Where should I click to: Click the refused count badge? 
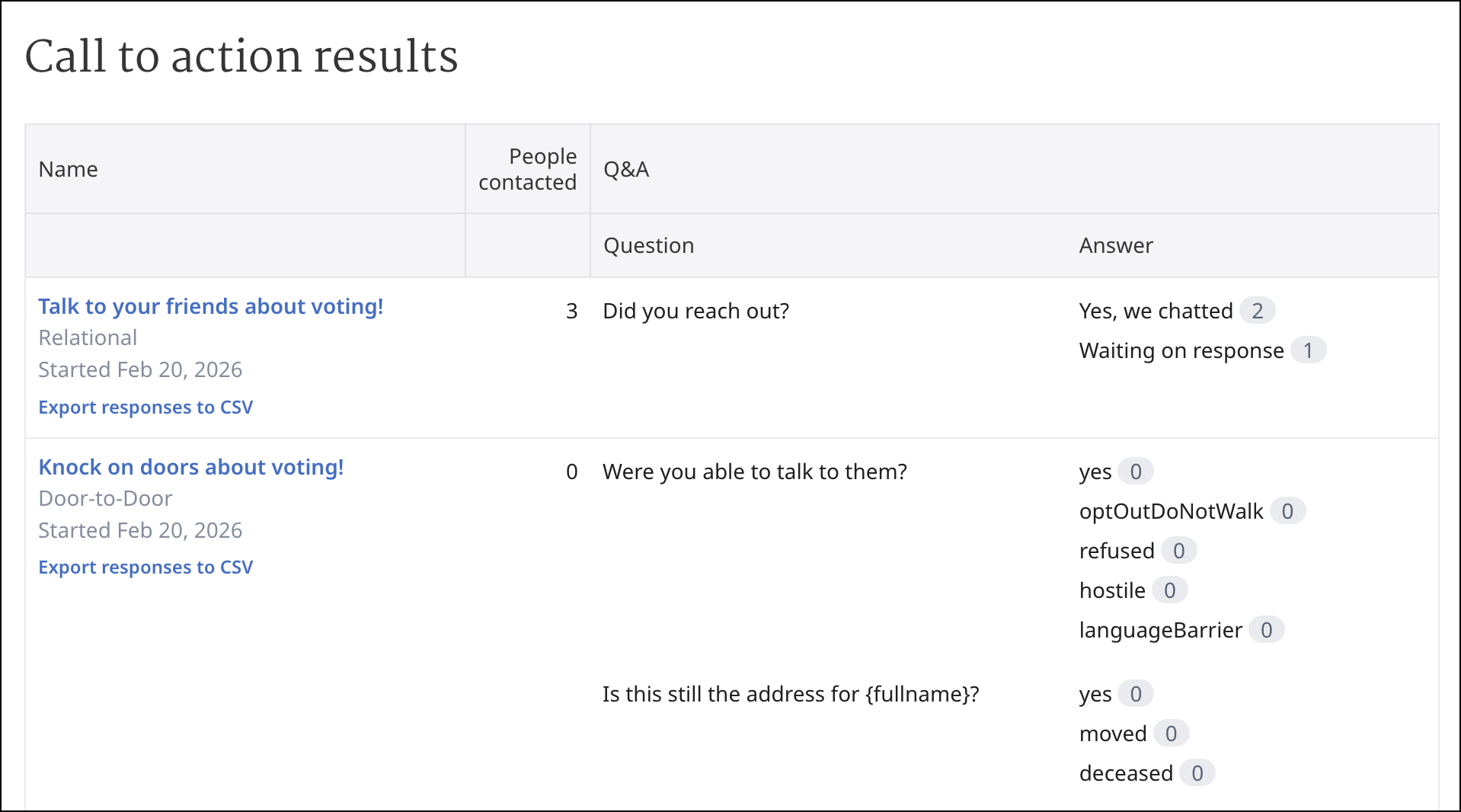pos(1178,551)
